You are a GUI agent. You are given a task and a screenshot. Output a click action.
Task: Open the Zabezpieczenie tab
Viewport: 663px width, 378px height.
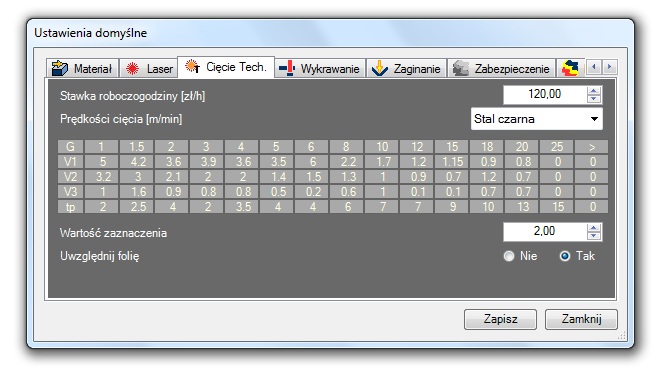coord(501,68)
